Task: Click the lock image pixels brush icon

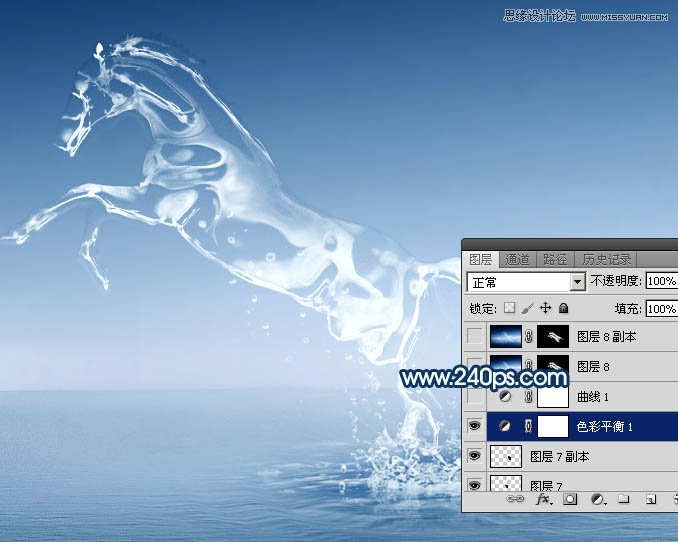Action: (x=527, y=309)
